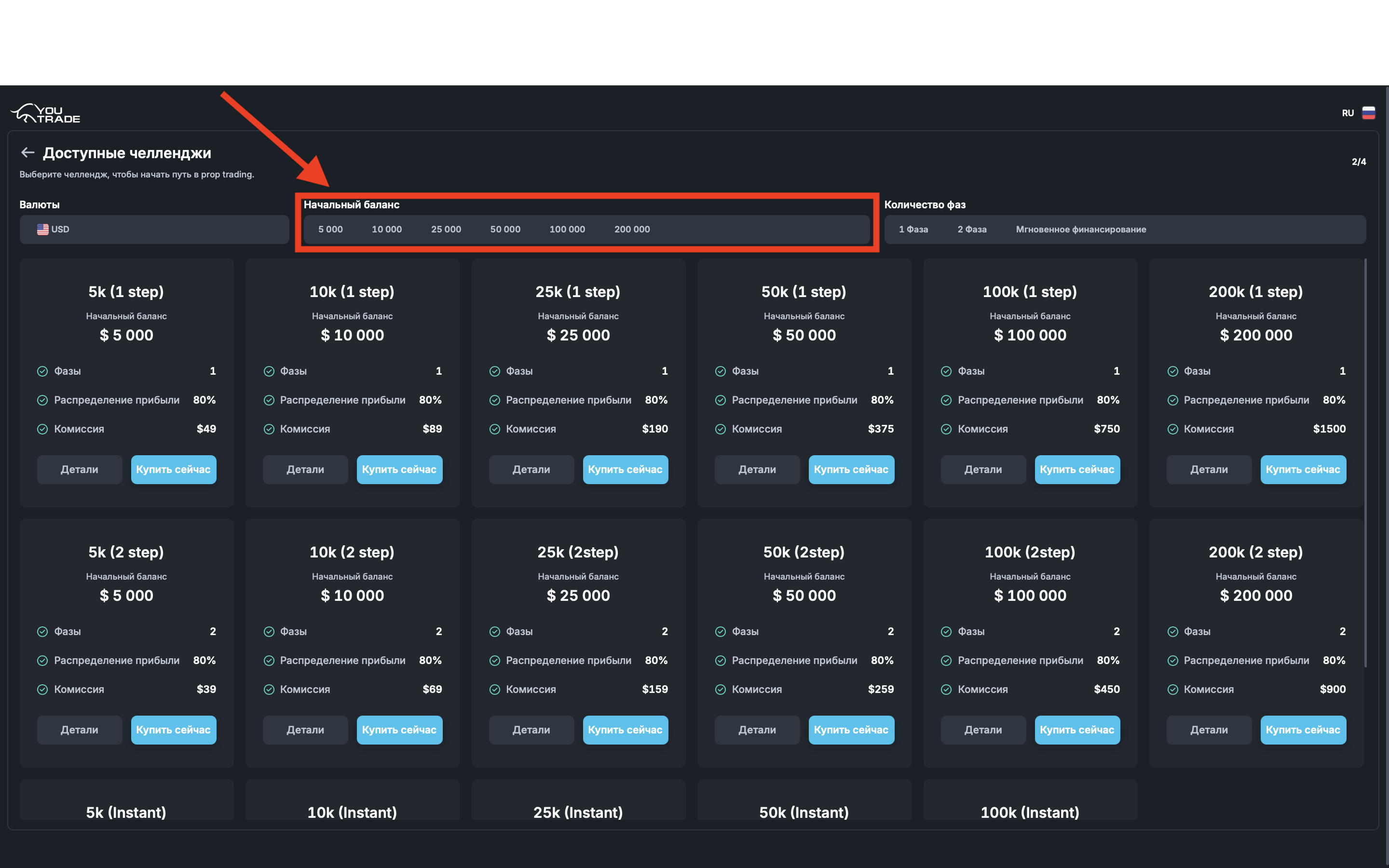Image resolution: width=1389 pixels, height=868 pixels.
Task: Click the YouTrade logo
Action: point(45,114)
